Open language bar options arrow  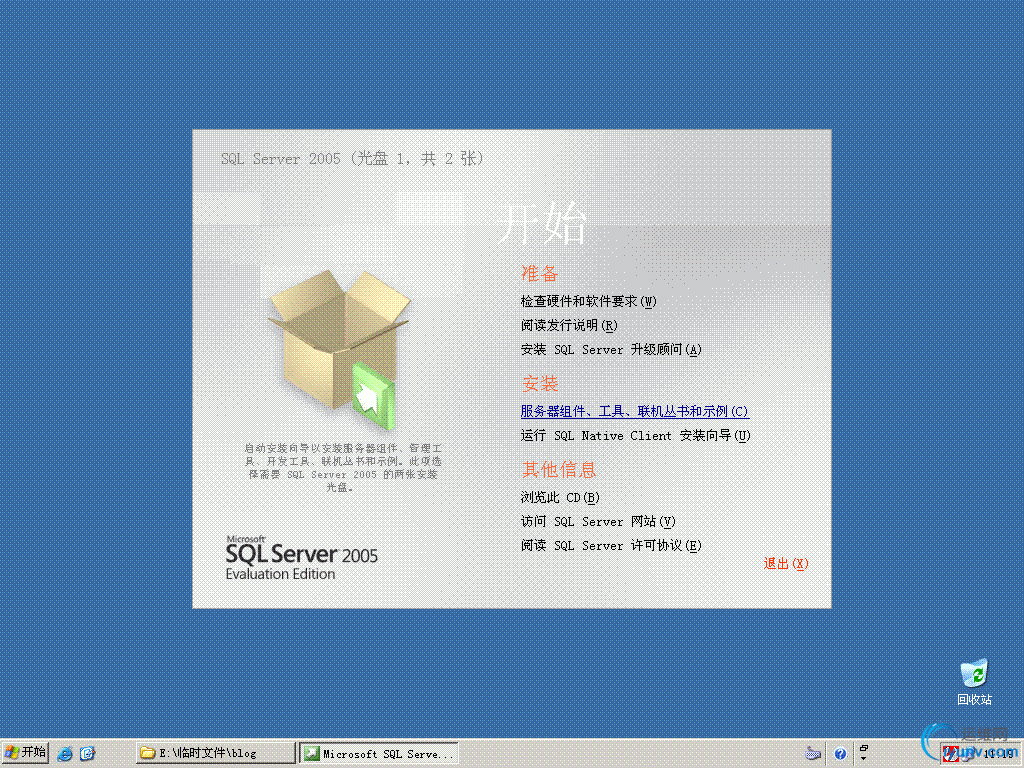[x=863, y=758]
